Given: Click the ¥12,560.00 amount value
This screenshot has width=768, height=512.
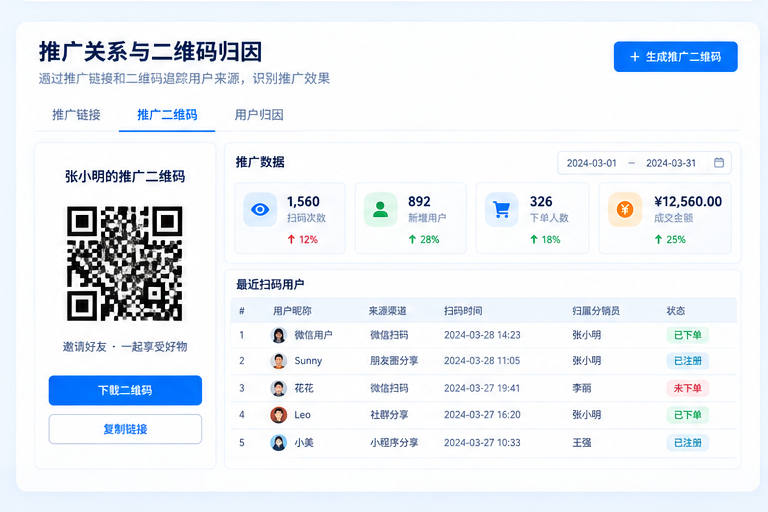Looking at the screenshot, I should pos(688,202).
